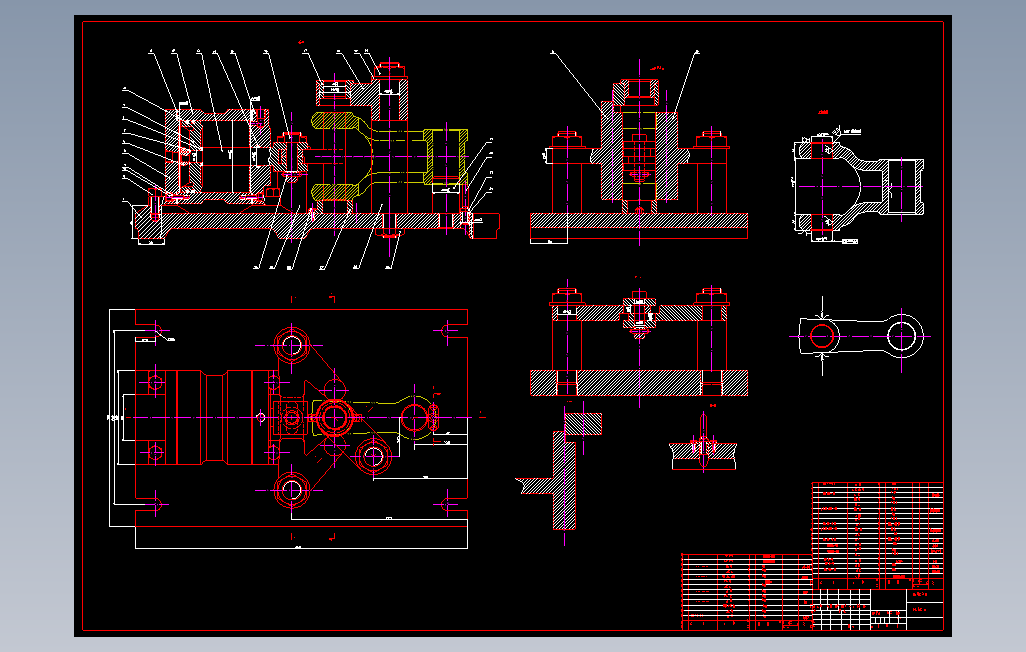Screen dimensions: 1026x652
Task: Select the title block in the bottom-right corner
Action: tap(878, 609)
